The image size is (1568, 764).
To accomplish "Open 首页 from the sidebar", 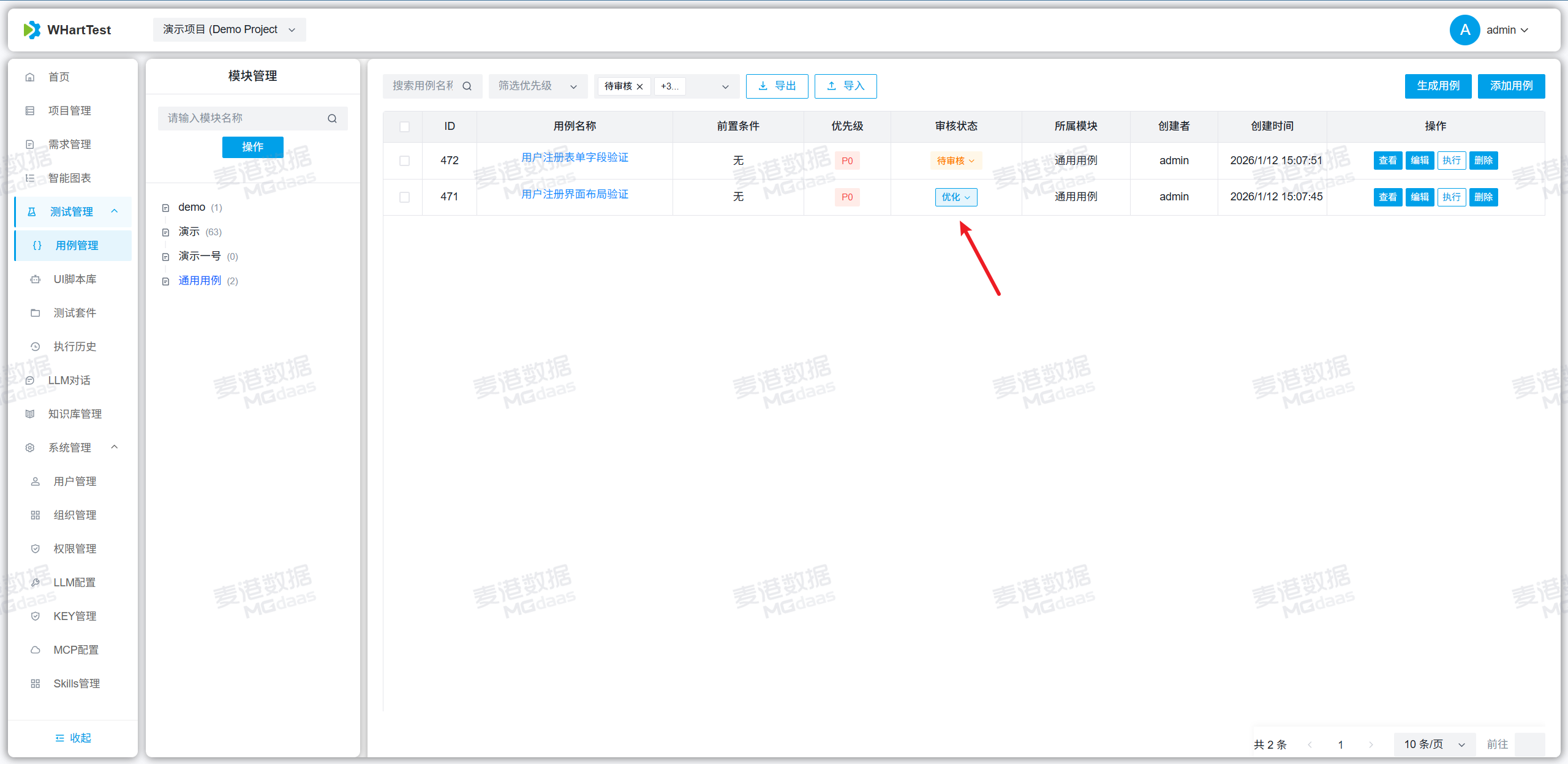I will point(59,77).
